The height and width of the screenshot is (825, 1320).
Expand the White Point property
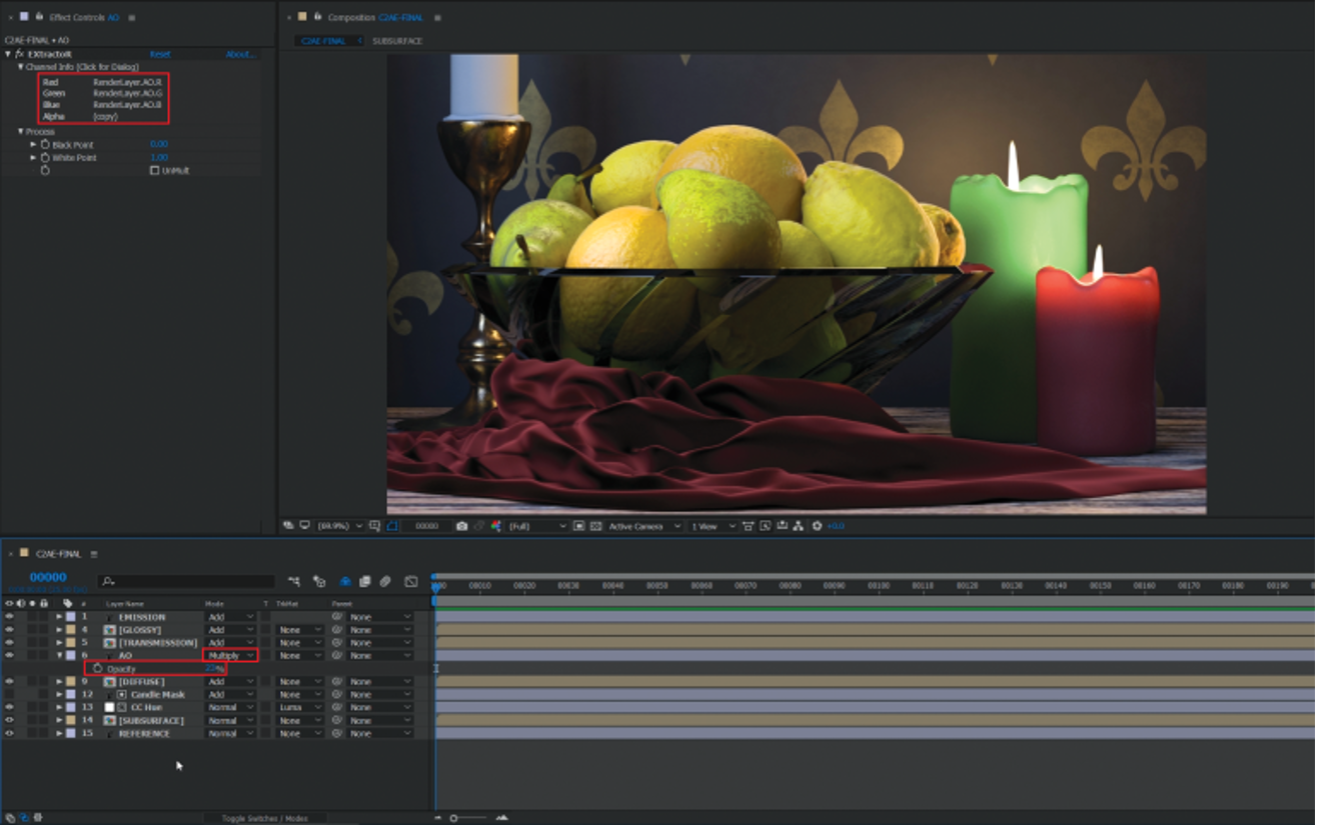pyautogui.click(x=33, y=158)
